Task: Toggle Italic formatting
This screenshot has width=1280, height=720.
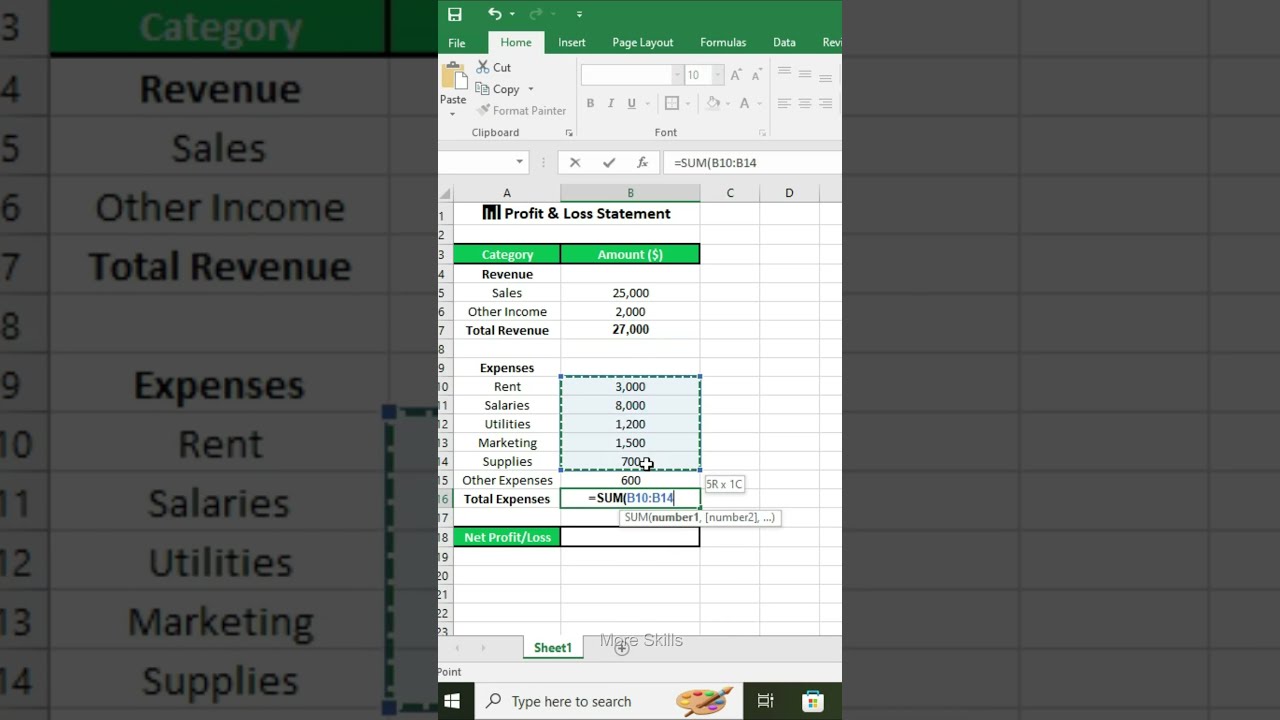Action: pyautogui.click(x=610, y=103)
